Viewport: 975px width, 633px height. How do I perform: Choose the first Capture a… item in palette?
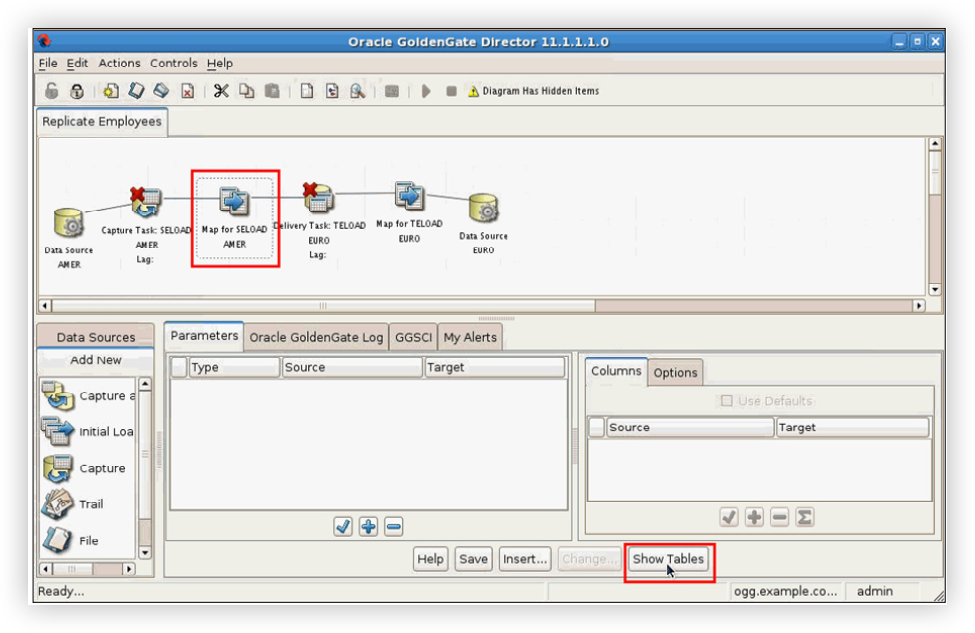coord(88,396)
